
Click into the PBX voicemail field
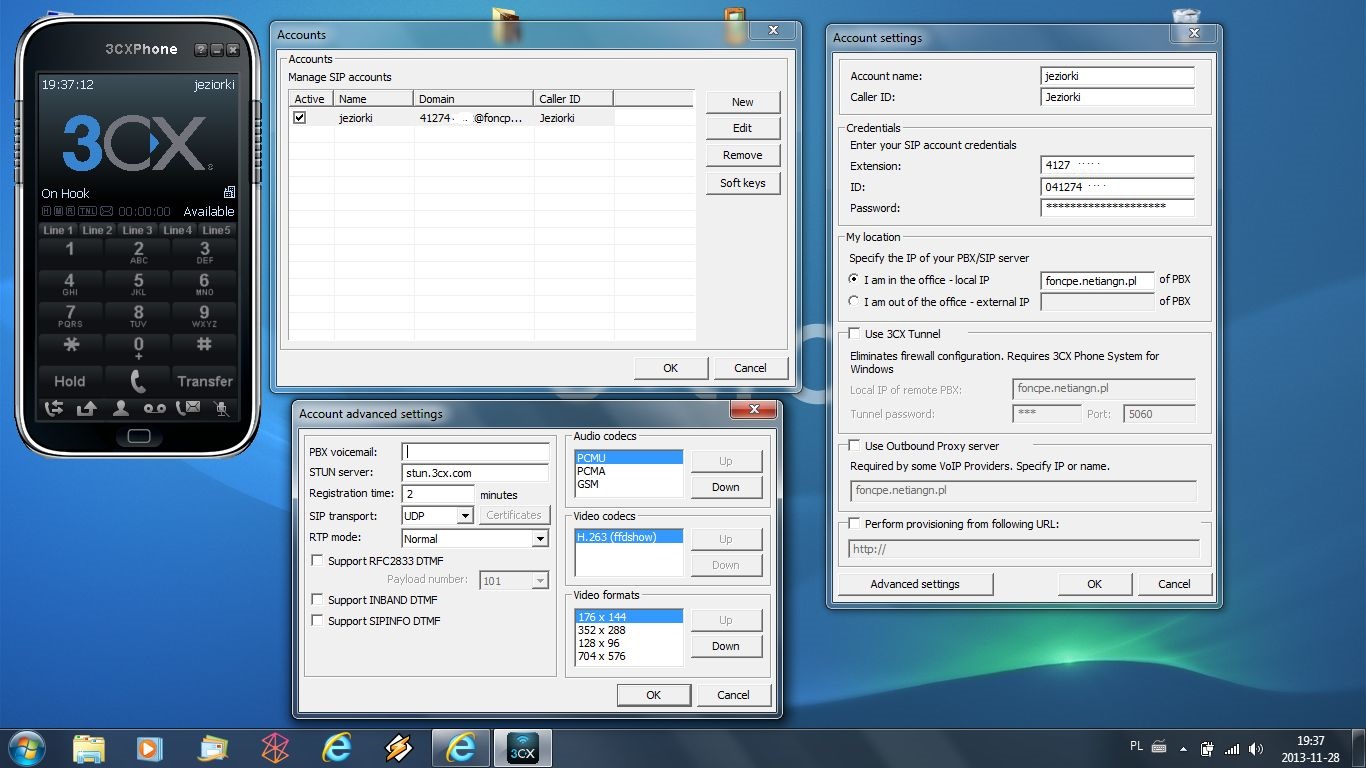[x=475, y=452]
